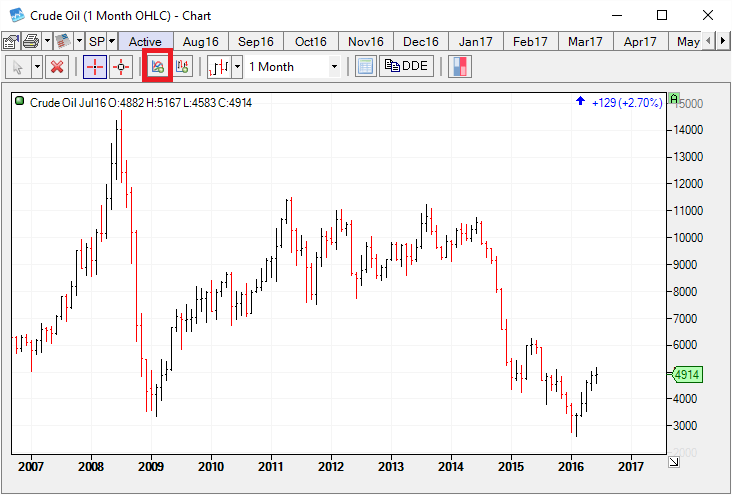Click the highlighted chart indicator icon
The height and width of the screenshot is (495, 732).
(158, 67)
